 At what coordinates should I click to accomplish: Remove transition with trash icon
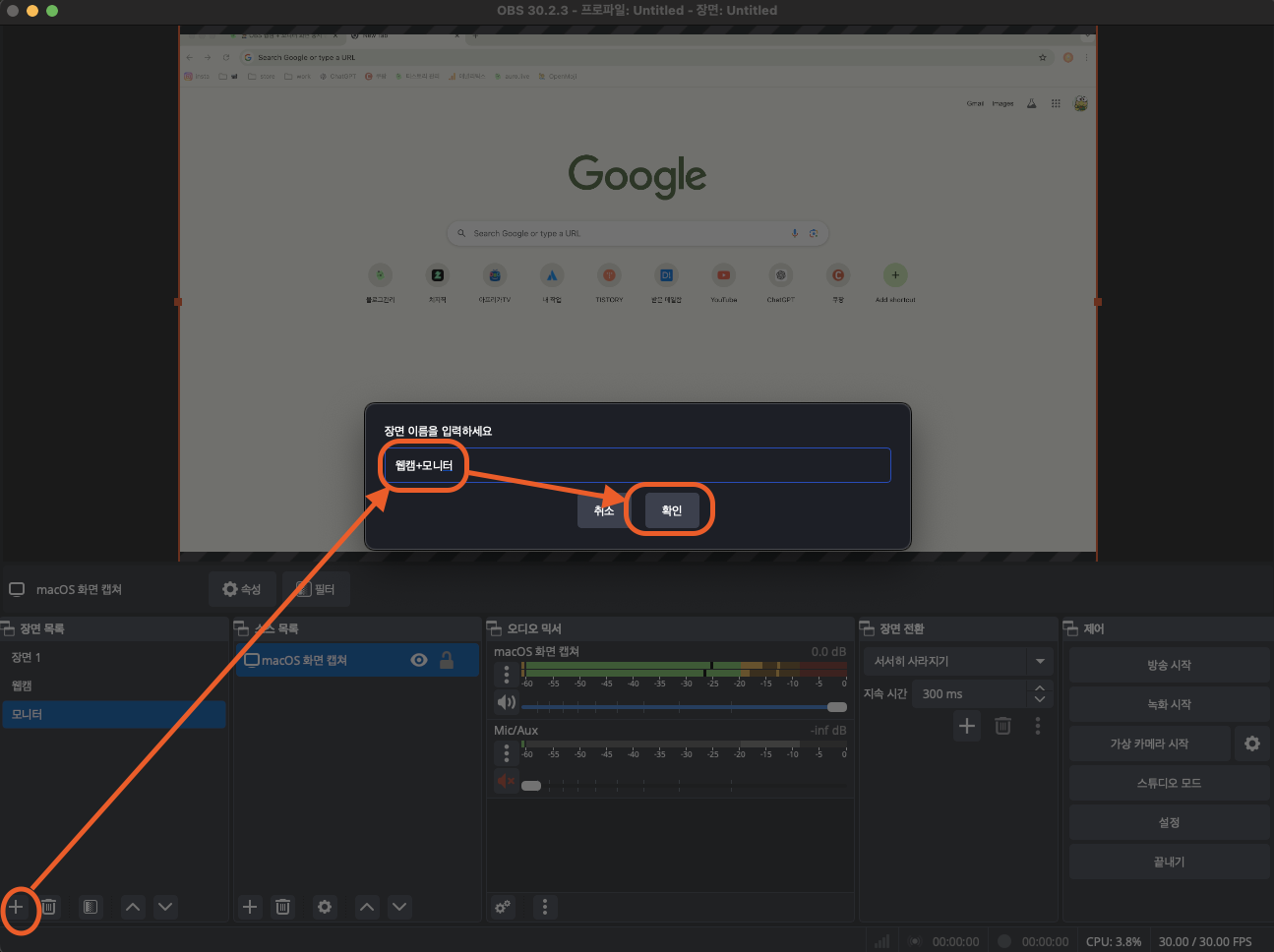[x=1002, y=726]
